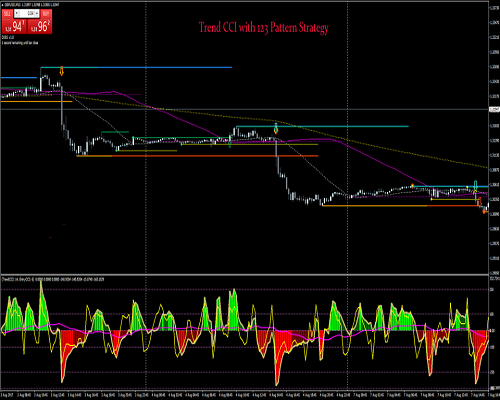Select the orange dot marker at latest low
The image size is (500, 400).
pyautogui.click(x=484, y=212)
